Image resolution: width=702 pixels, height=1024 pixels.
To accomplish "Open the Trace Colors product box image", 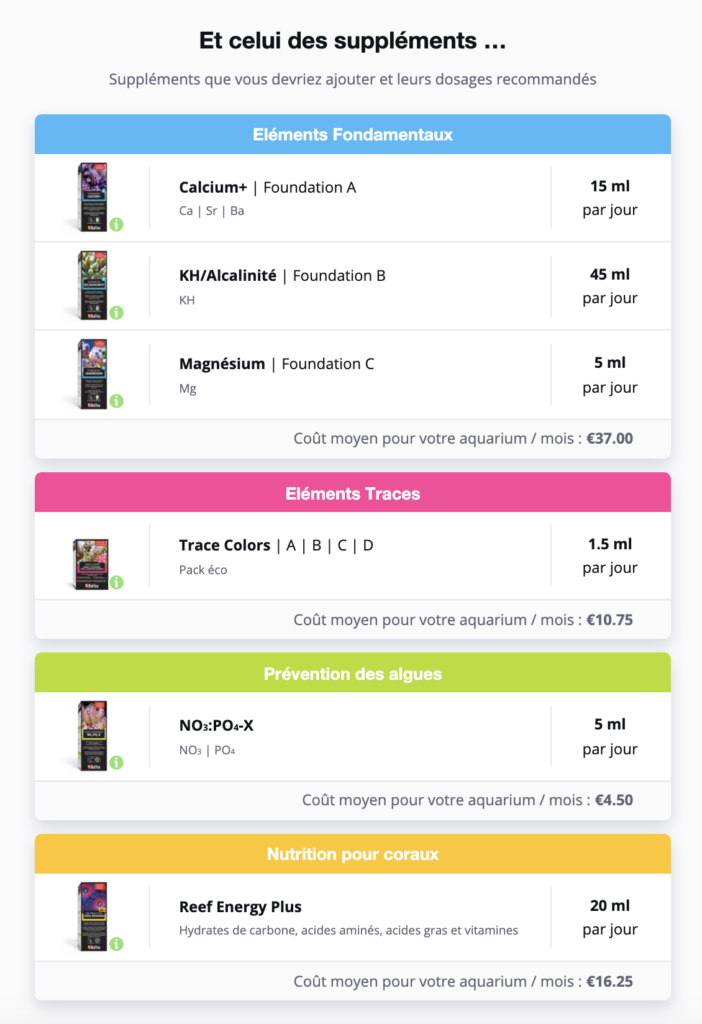I will [90, 564].
